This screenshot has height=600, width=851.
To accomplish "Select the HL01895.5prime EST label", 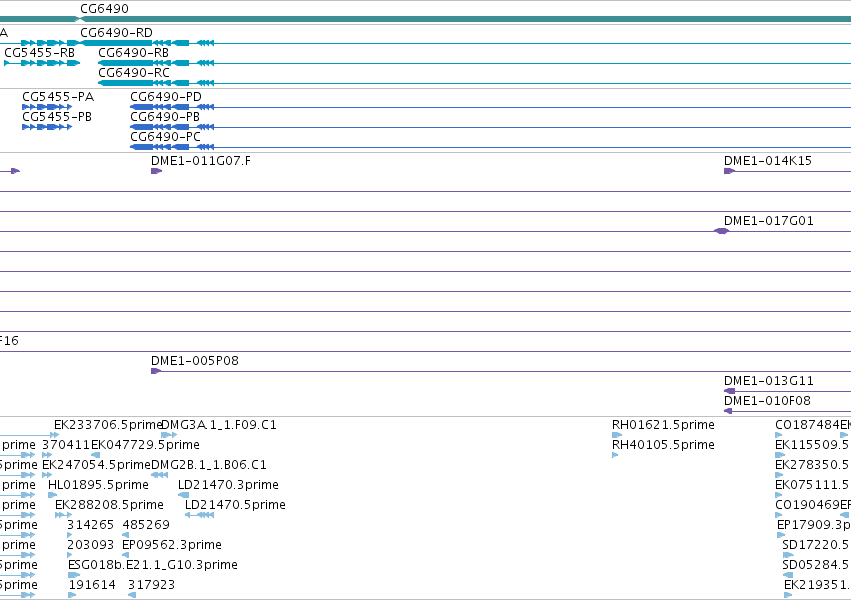I will pyautogui.click(x=98, y=485).
